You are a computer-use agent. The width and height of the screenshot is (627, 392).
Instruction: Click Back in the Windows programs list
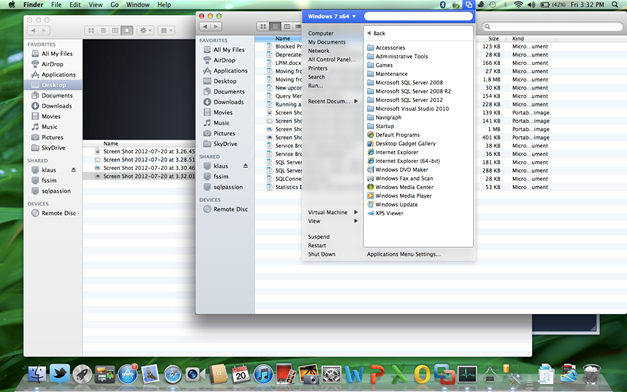[376, 34]
